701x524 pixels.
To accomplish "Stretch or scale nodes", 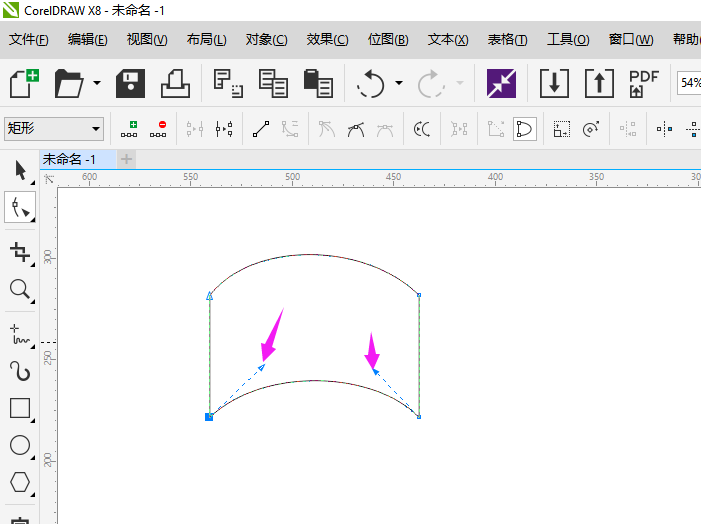I will coord(562,129).
